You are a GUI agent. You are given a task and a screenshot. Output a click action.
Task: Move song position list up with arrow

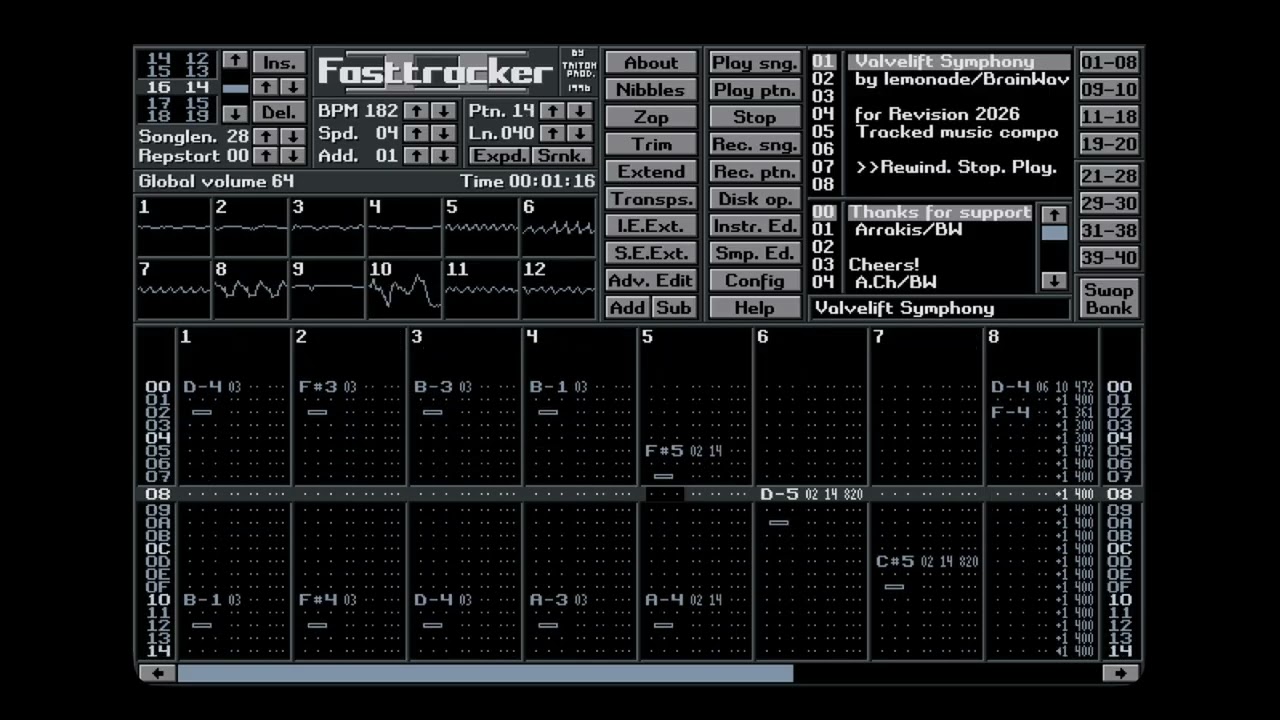235,60
